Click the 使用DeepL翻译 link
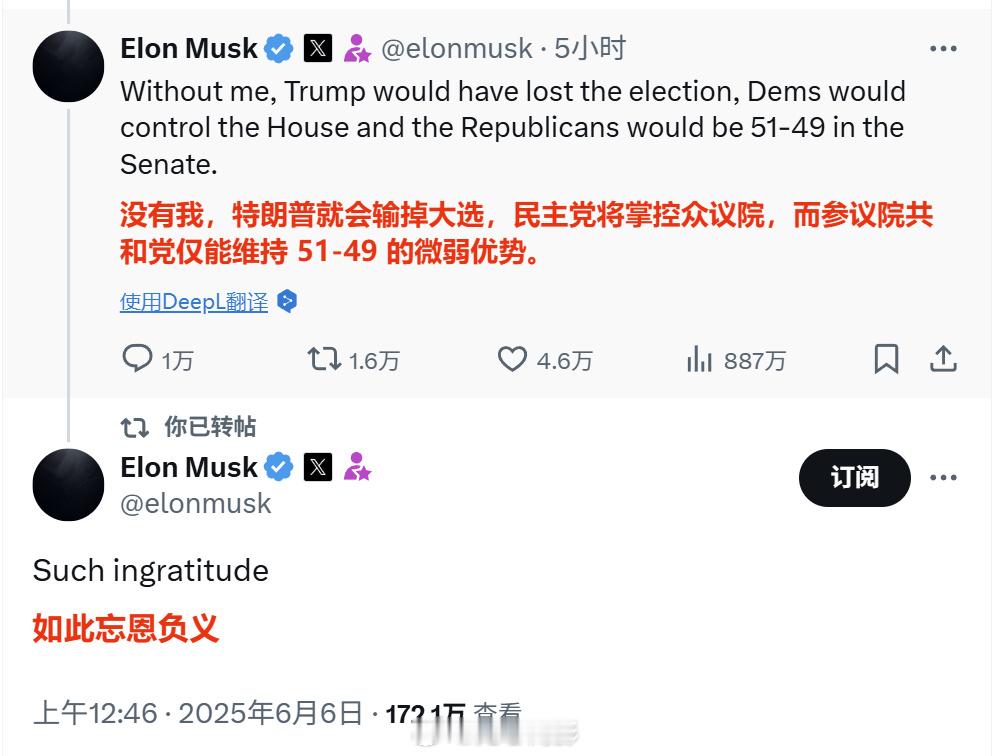This screenshot has width=993, height=756. click(x=194, y=302)
